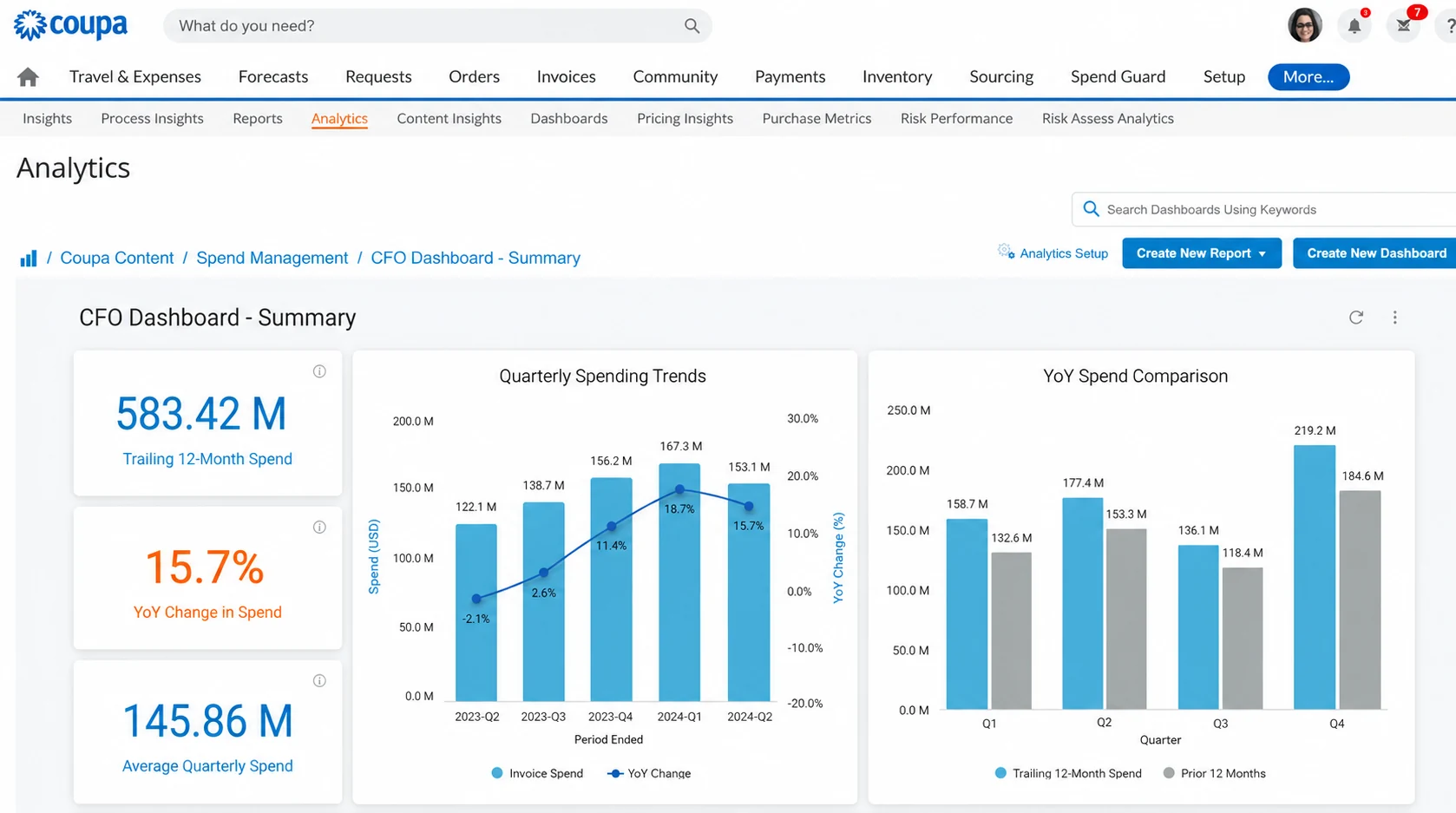
Task: Click the 15.7% YoY change value
Action: 205,567
